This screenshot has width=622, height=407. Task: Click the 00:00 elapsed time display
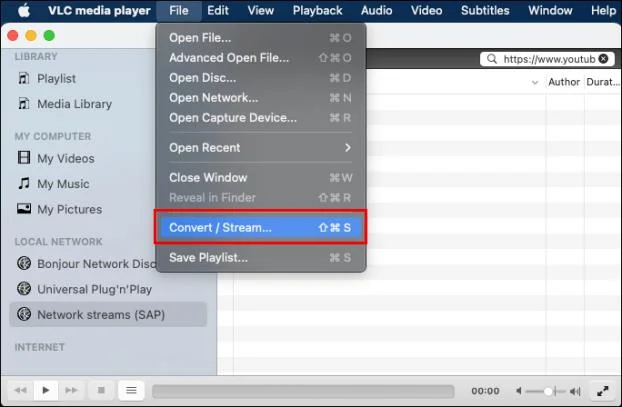(x=485, y=391)
